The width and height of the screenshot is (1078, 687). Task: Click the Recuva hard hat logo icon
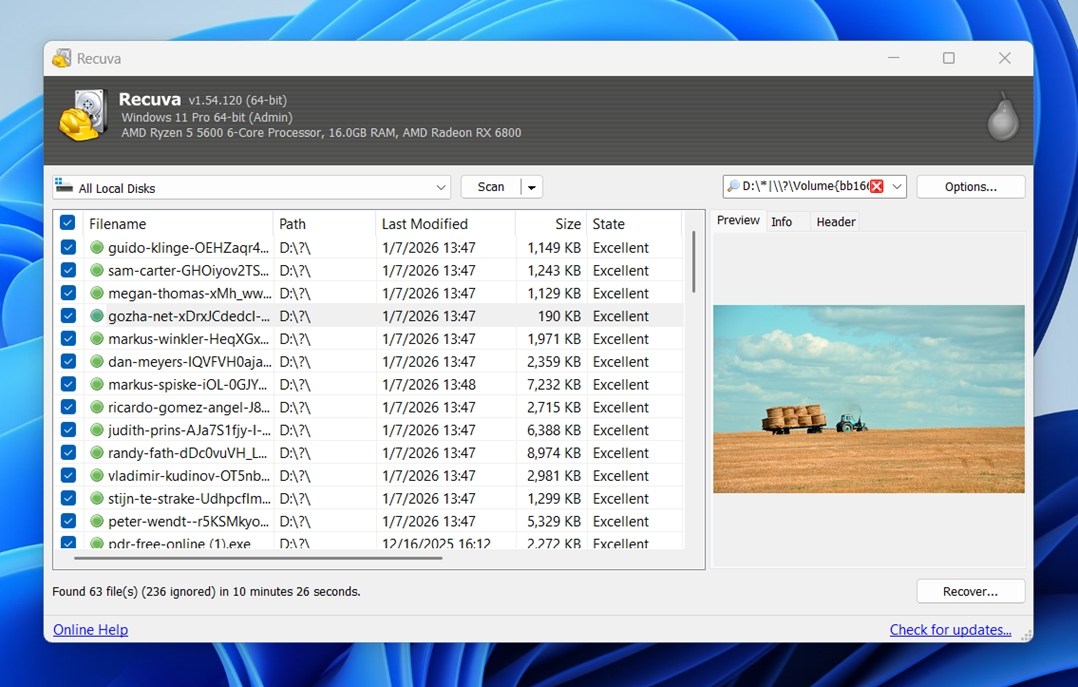coord(83,115)
